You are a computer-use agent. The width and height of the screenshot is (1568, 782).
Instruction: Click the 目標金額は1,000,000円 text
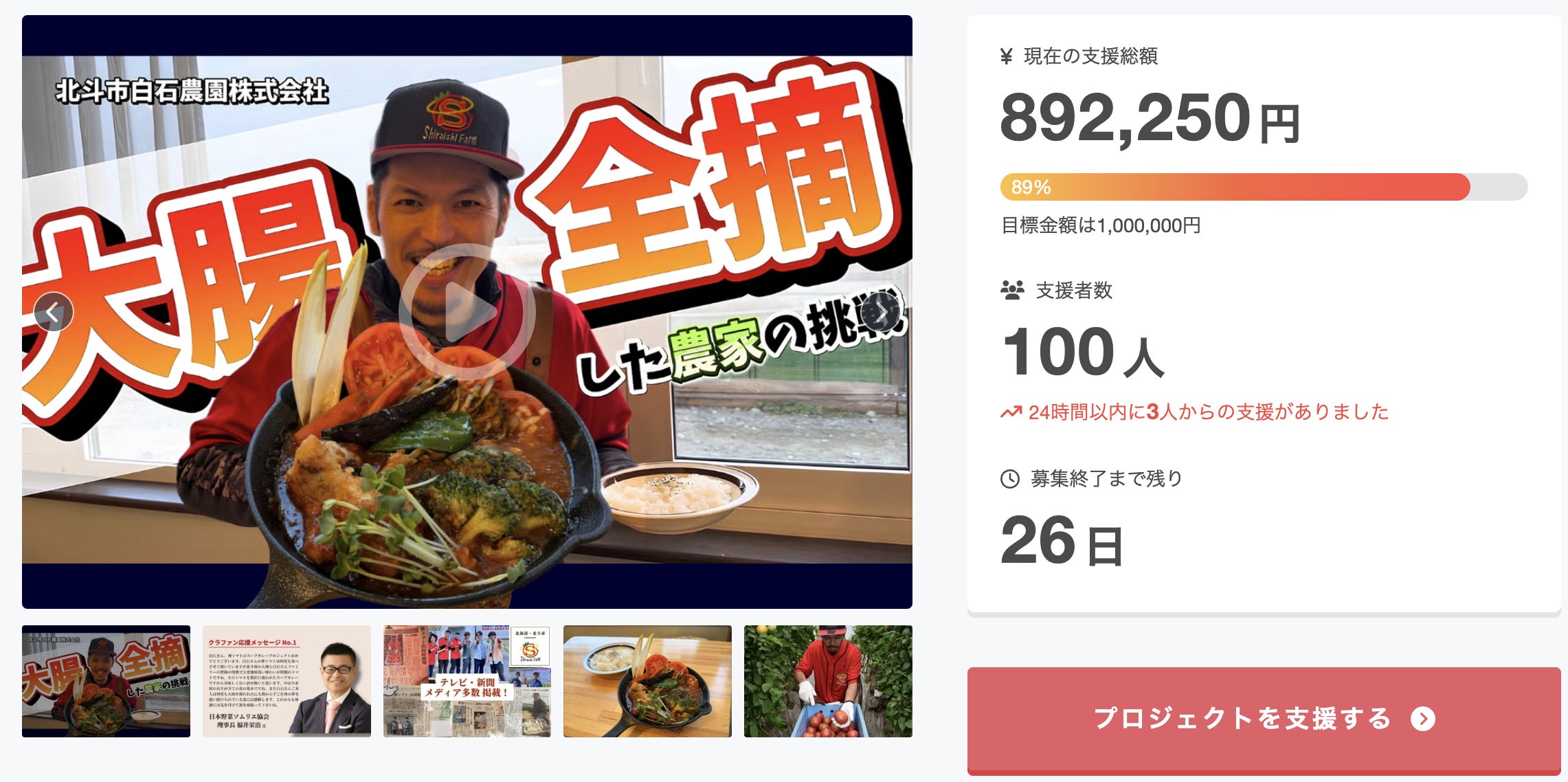pos(1101,225)
